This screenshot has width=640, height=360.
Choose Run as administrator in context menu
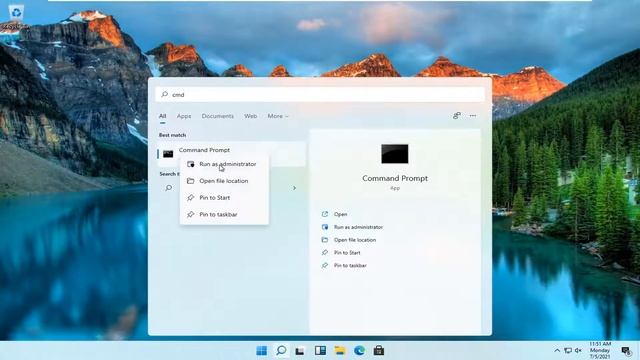pyautogui.click(x=224, y=164)
